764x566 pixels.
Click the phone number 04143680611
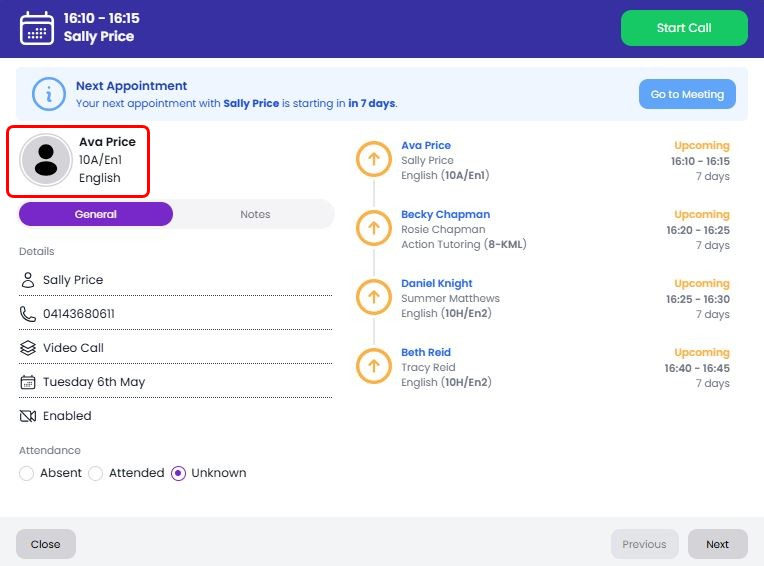79,314
